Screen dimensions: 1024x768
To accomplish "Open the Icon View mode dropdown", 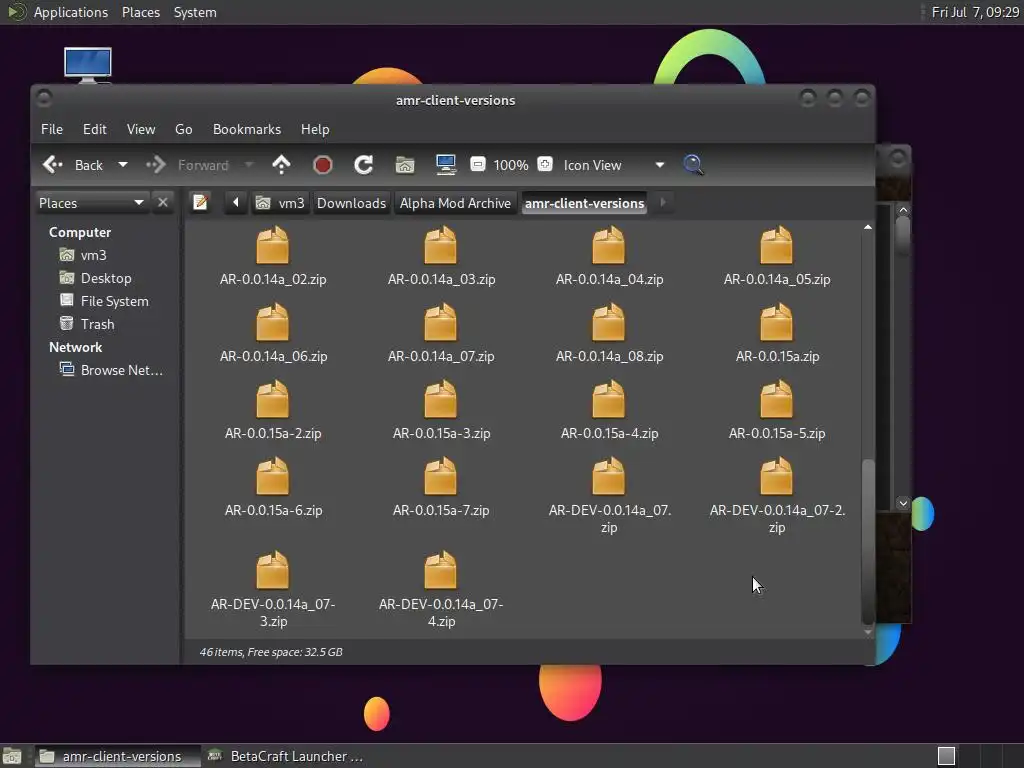I will point(613,165).
